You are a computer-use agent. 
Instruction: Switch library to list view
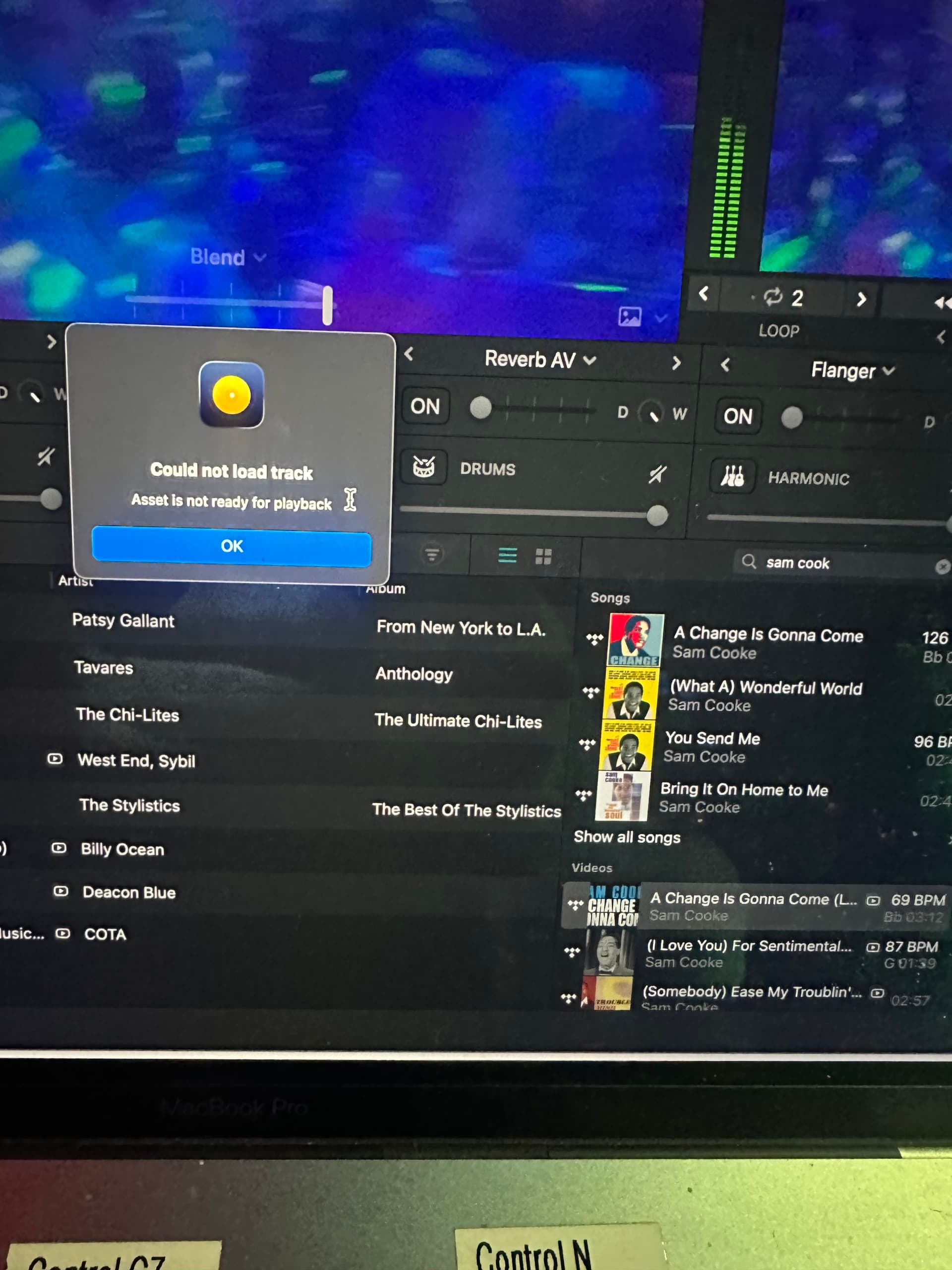(507, 555)
